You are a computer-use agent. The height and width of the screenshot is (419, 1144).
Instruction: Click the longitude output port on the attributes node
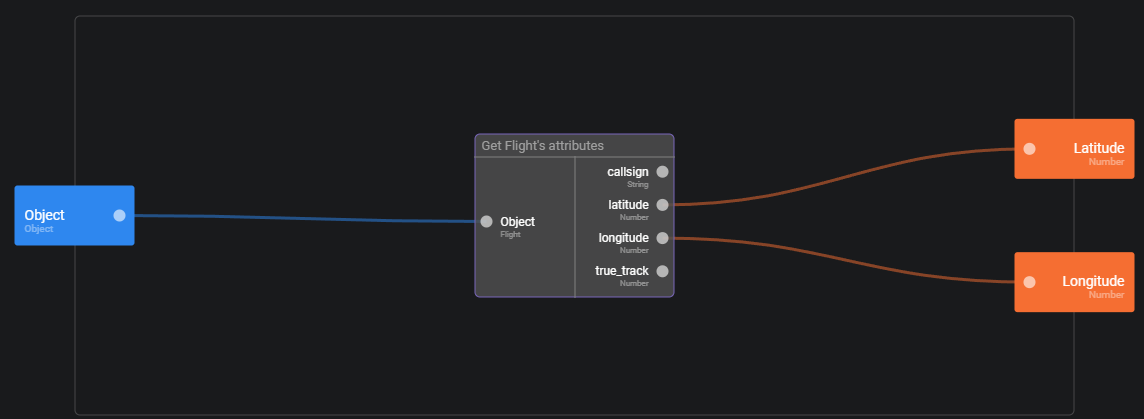(662, 238)
